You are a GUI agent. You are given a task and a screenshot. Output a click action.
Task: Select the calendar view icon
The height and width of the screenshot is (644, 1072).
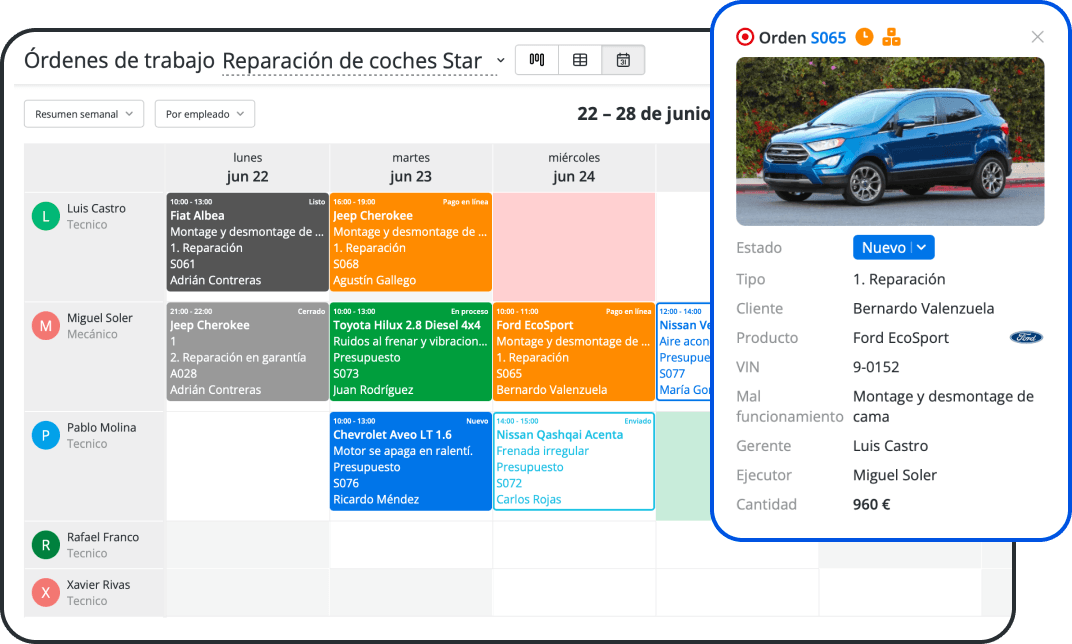pos(623,60)
